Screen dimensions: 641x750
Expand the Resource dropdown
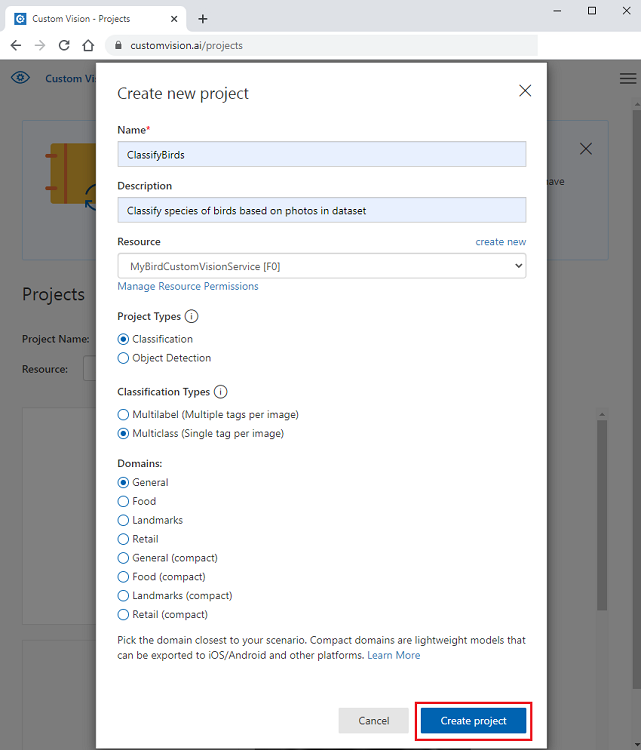click(321, 265)
